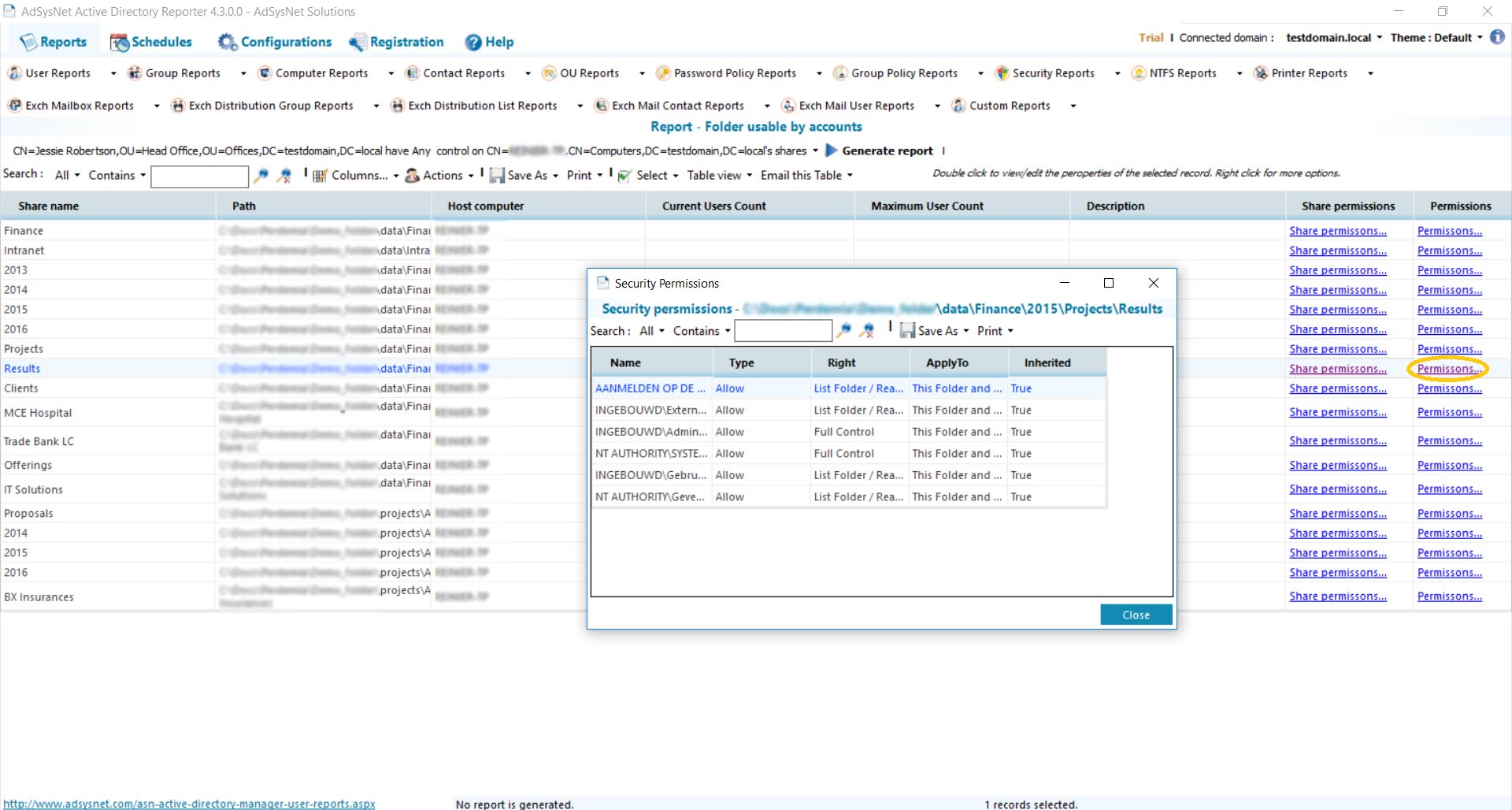The image size is (1512, 810).
Task: Click the Group Policy Reports icon
Action: coord(840,73)
